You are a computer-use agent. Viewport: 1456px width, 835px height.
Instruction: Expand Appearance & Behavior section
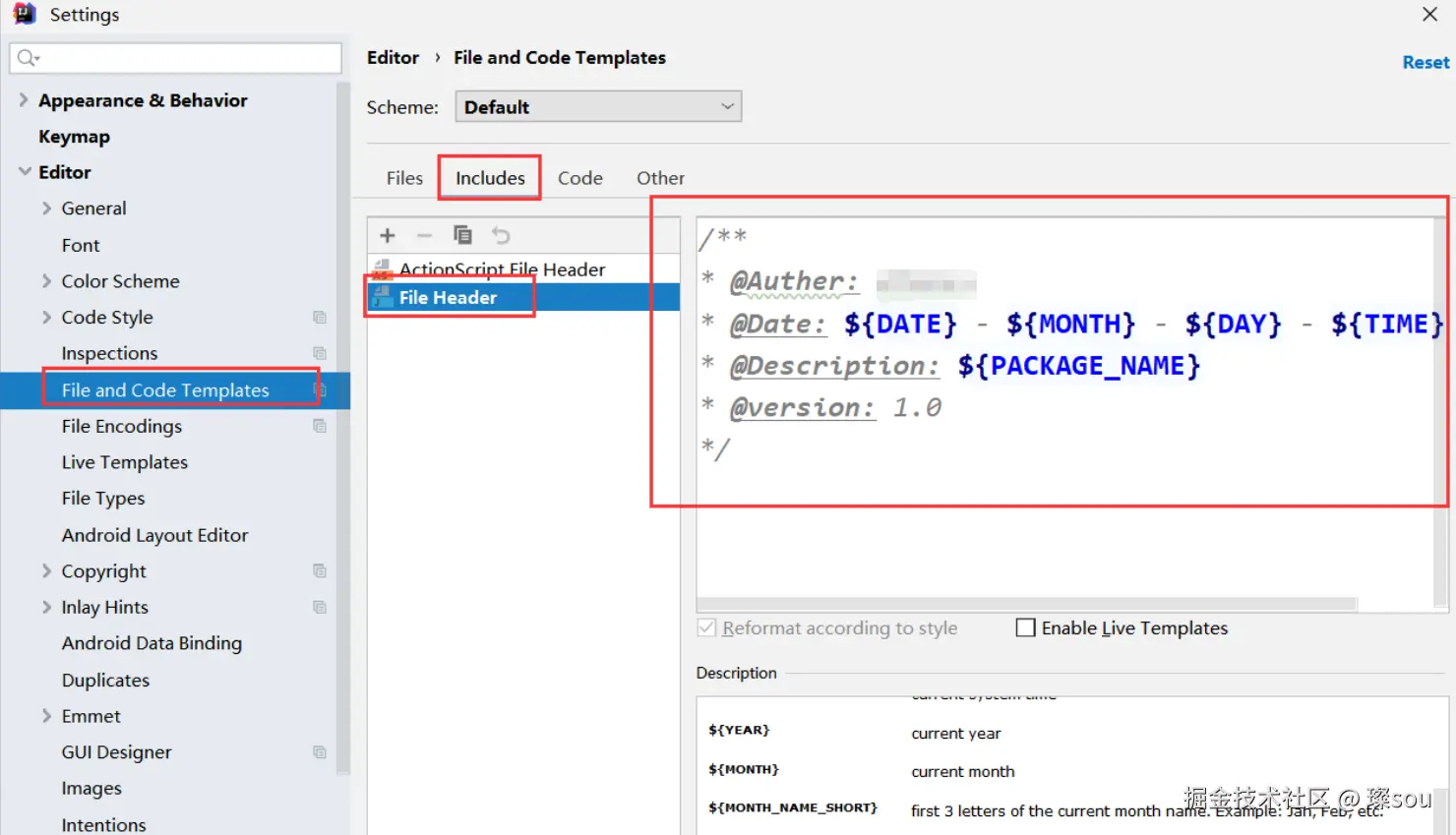pos(24,99)
